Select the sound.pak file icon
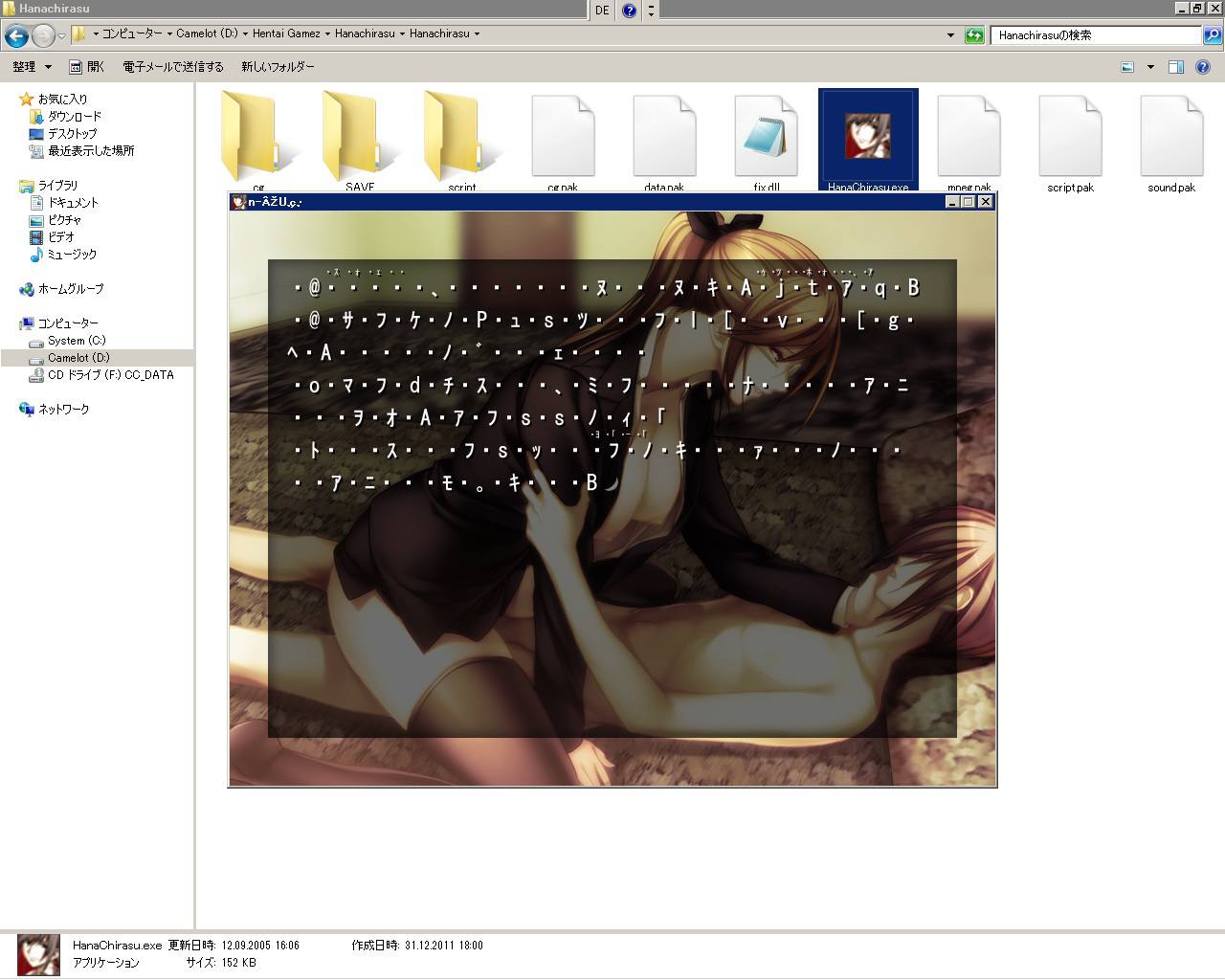The width and height of the screenshot is (1225, 980). (x=1171, y=135)
